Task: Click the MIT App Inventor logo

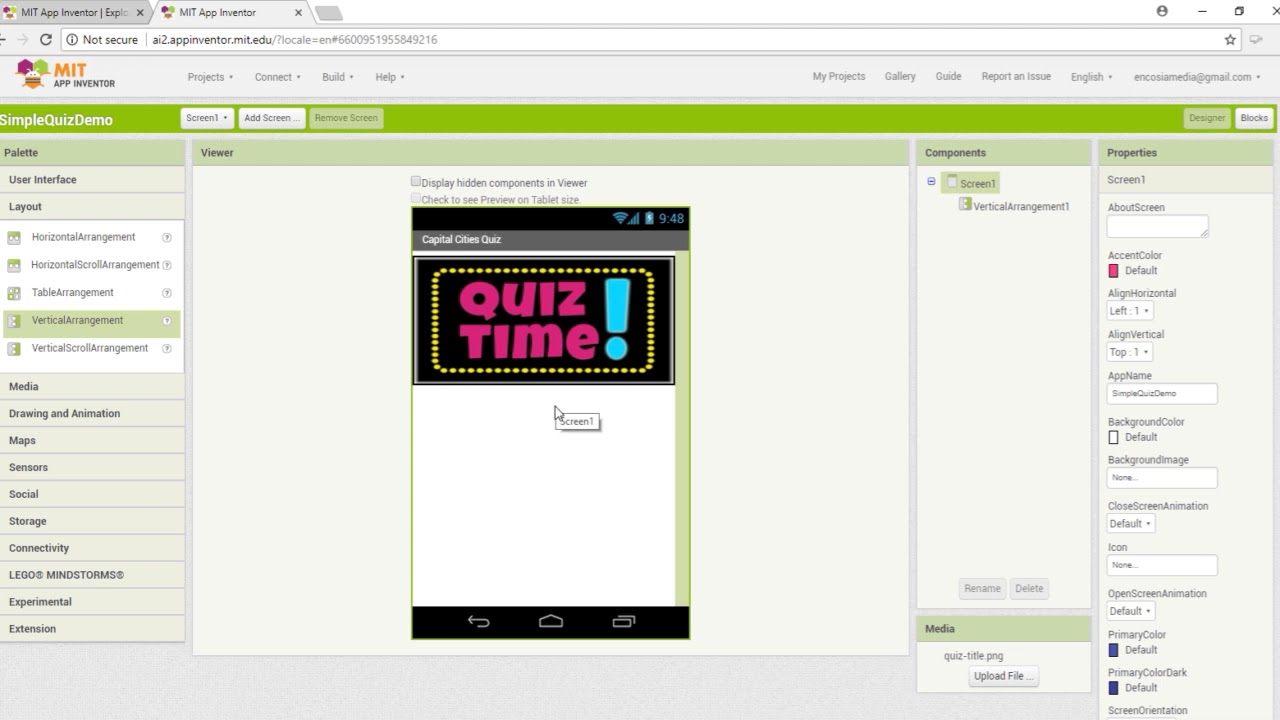Action: [66, 75]
